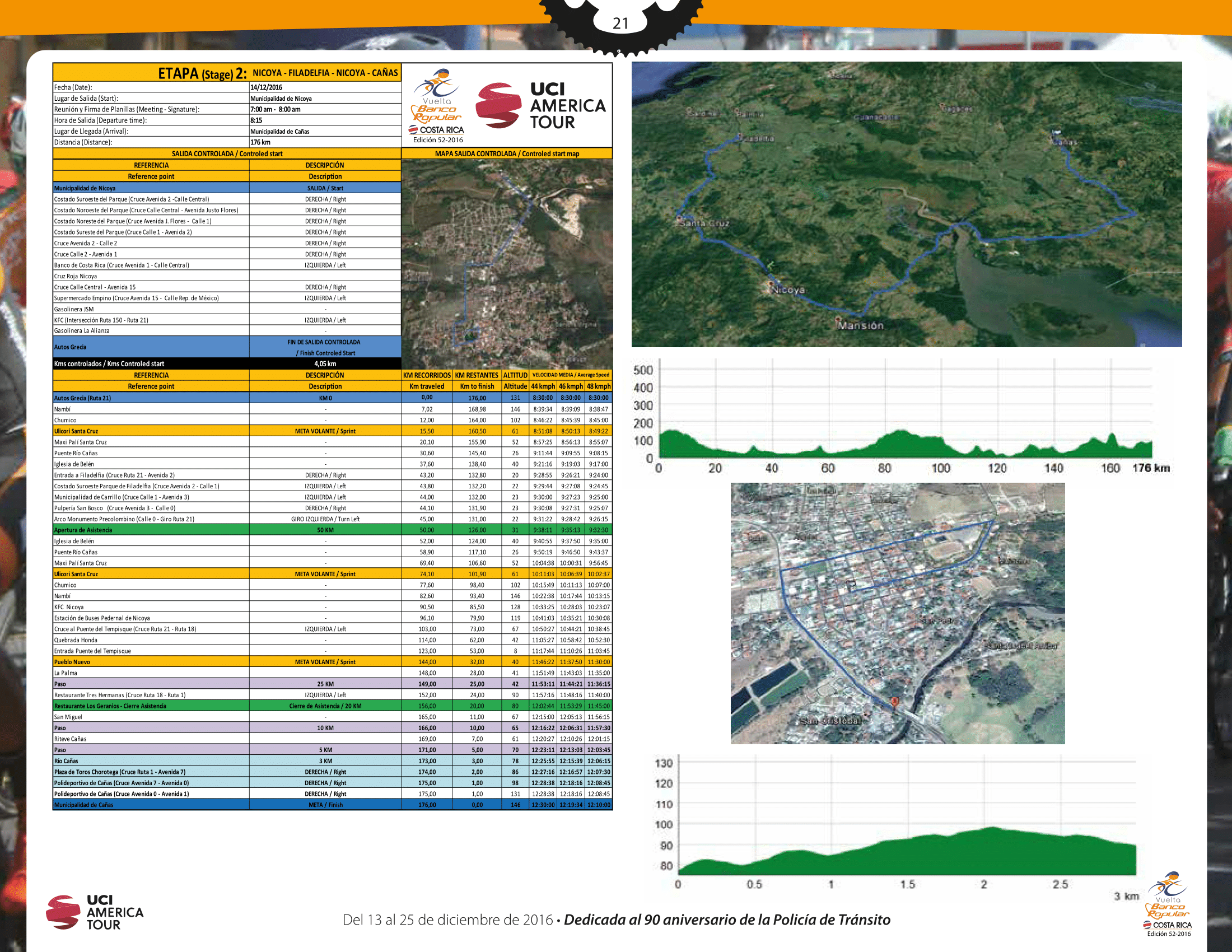This screenshot has height=952, width=1232.
Task: Click the Vuelta Banco Popular logo in footer
Action: [x=1168, y=904]
